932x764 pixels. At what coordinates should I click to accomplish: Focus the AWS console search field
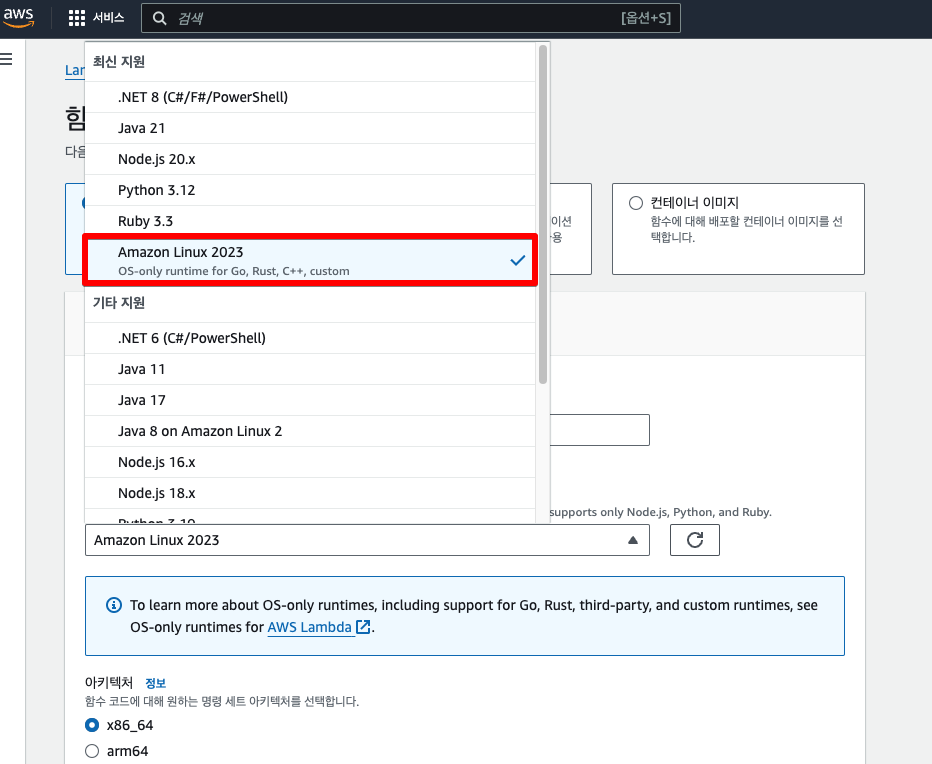(x=411, y=18)
